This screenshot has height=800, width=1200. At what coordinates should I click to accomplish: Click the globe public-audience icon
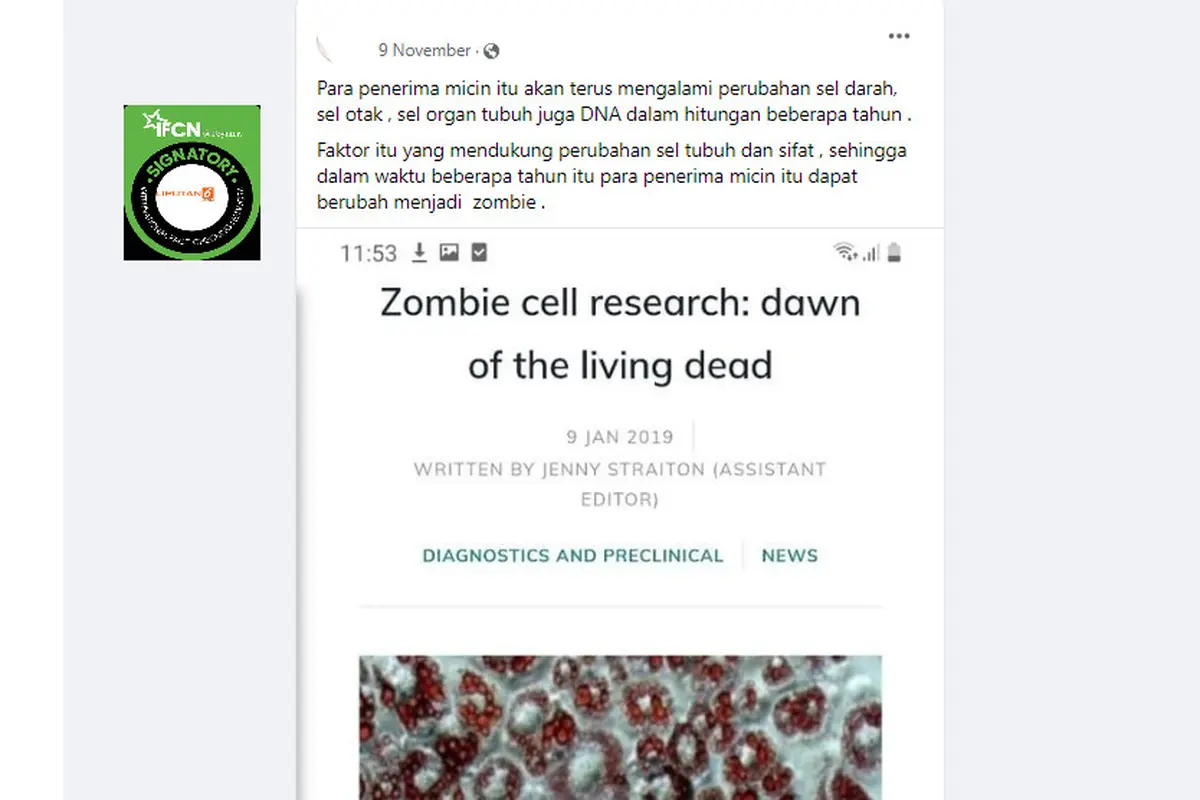[491, 51]
